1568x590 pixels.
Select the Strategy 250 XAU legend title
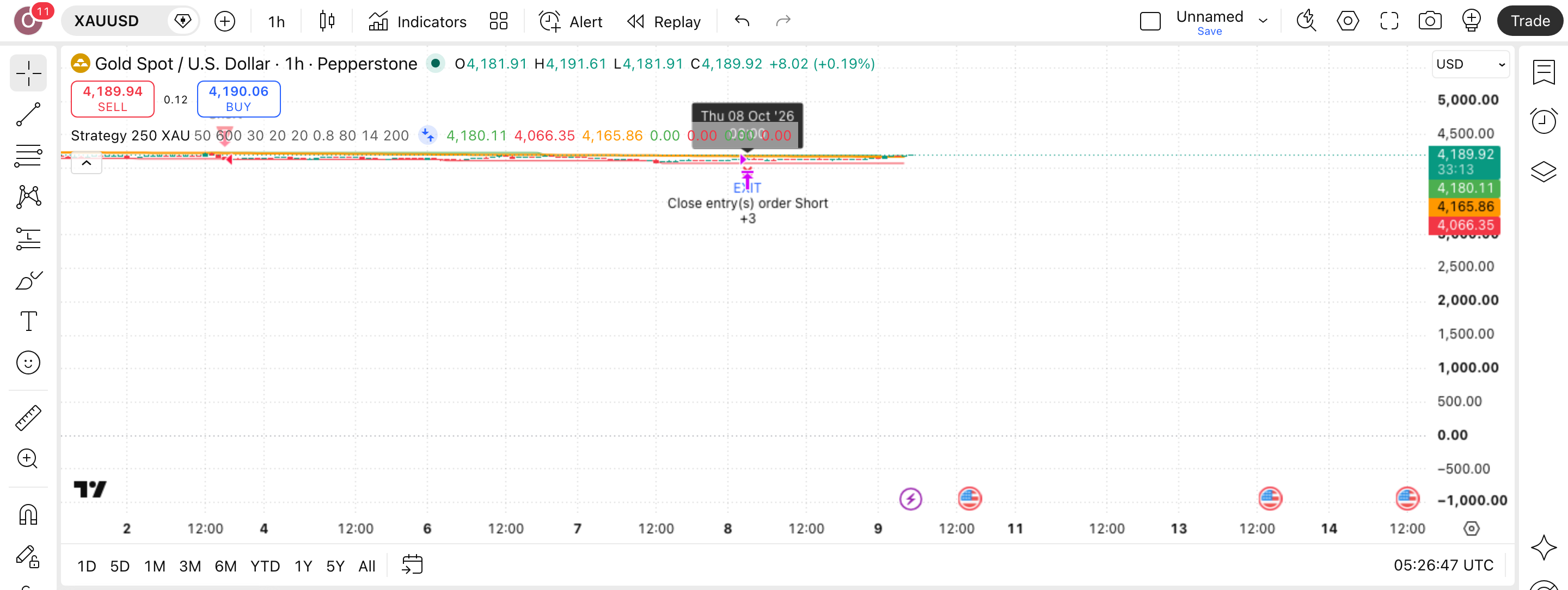(130, 136)
